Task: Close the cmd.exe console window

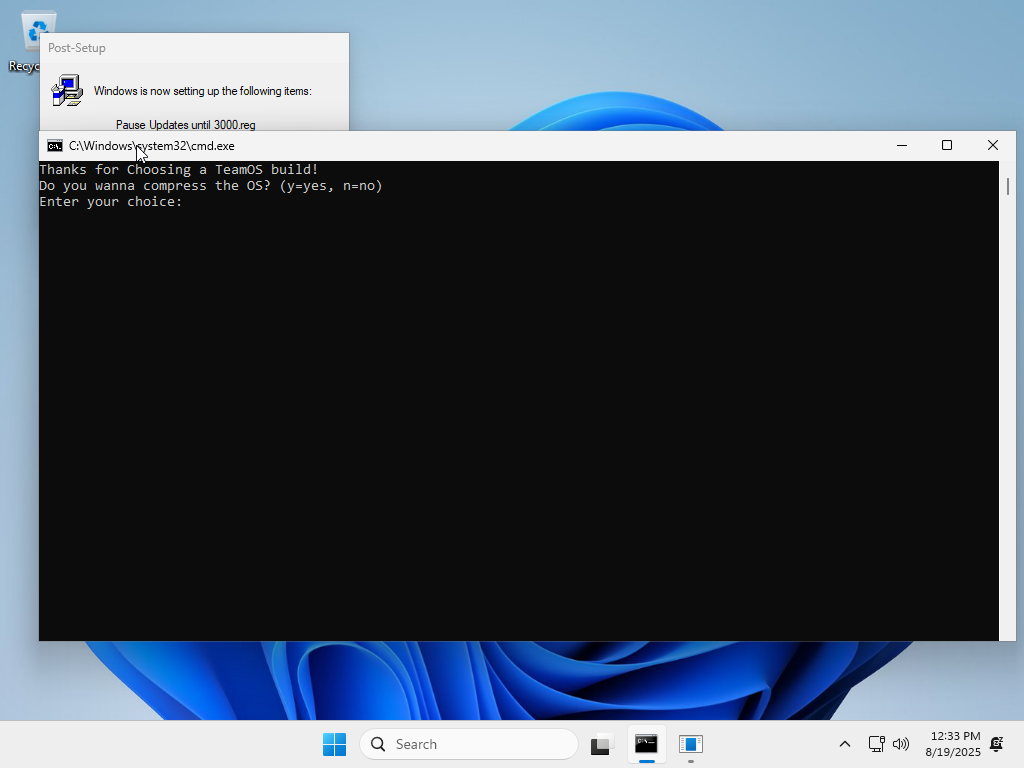Action: (x=993, y=146)
